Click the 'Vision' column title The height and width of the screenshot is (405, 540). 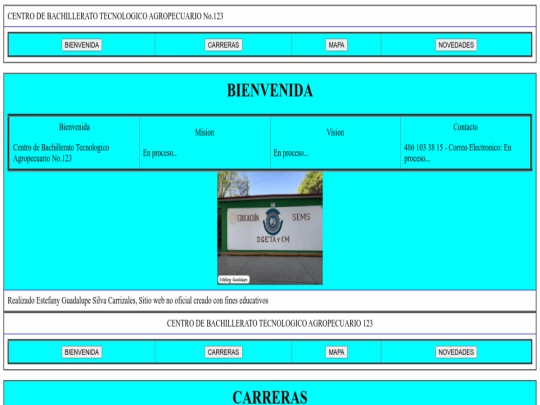pos(335,132)
